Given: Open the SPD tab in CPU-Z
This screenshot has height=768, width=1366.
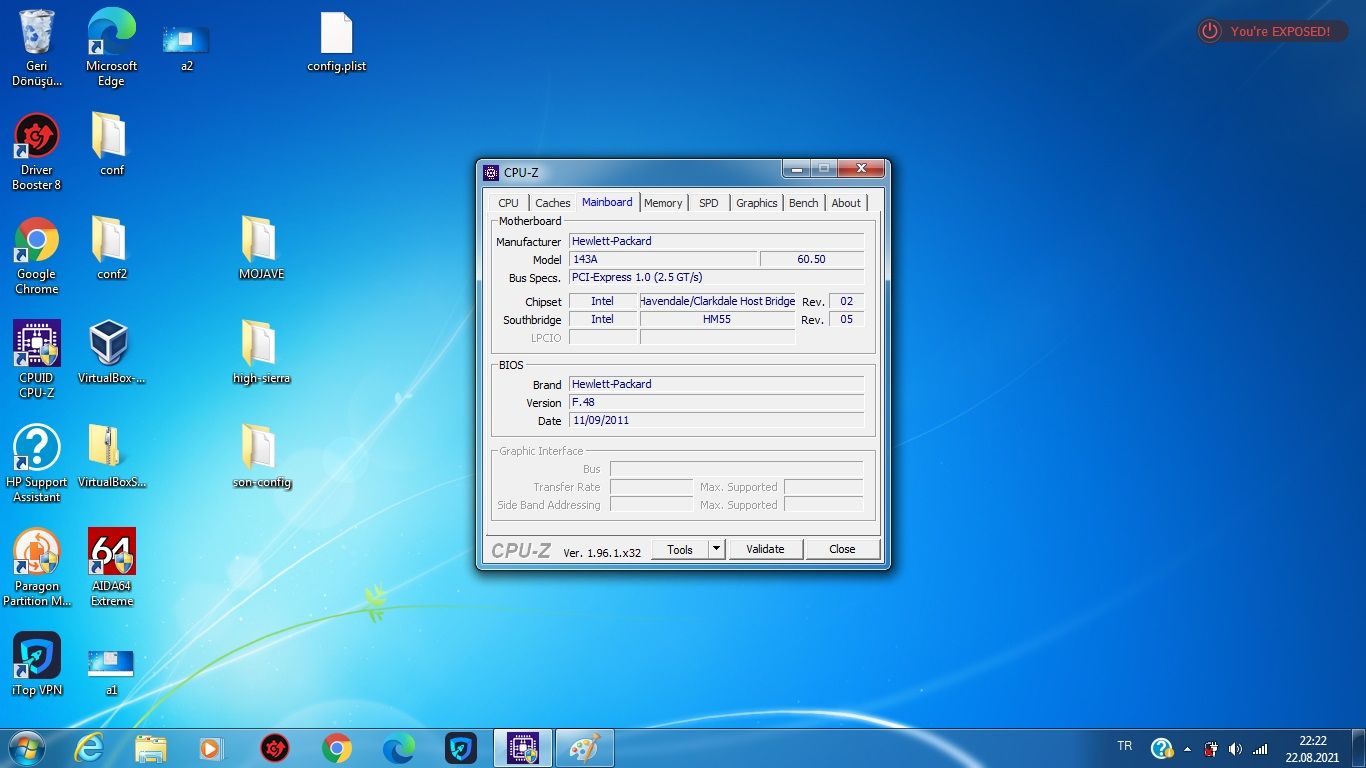Looking at the screenshot, I should 708,203.
